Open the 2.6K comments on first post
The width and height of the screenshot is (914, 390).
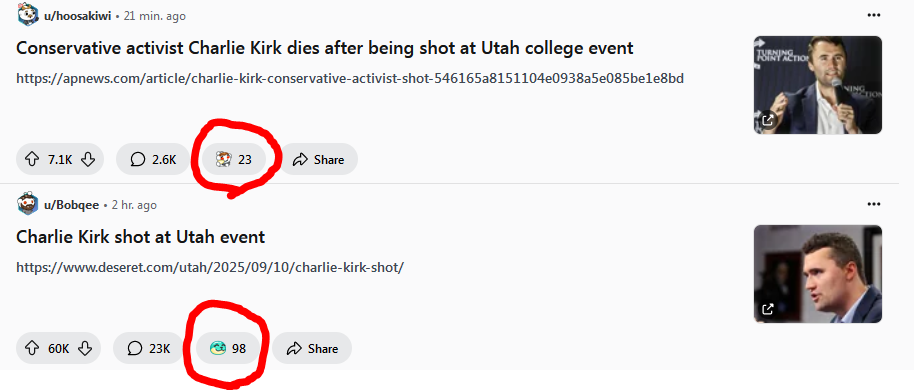(x=153, y=159)
